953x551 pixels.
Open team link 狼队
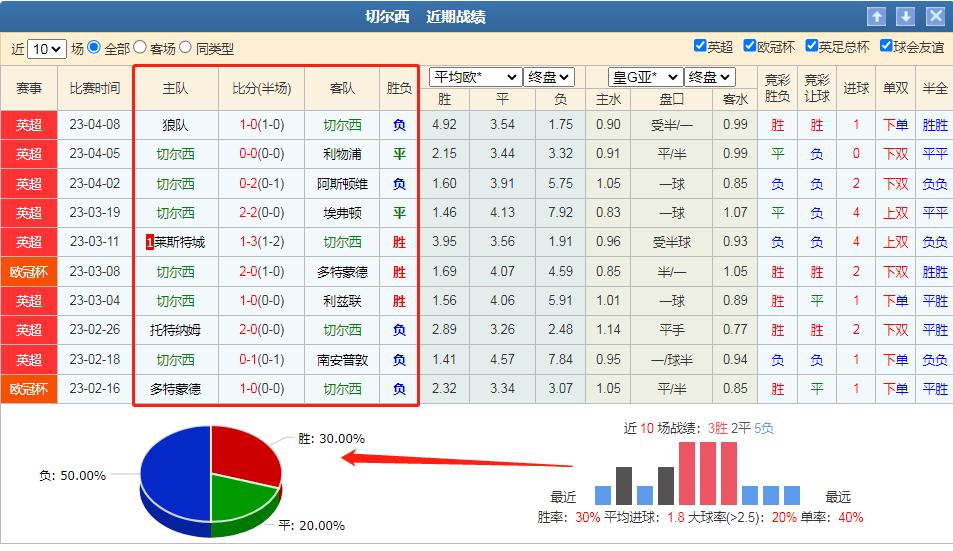tap(175, 125)
